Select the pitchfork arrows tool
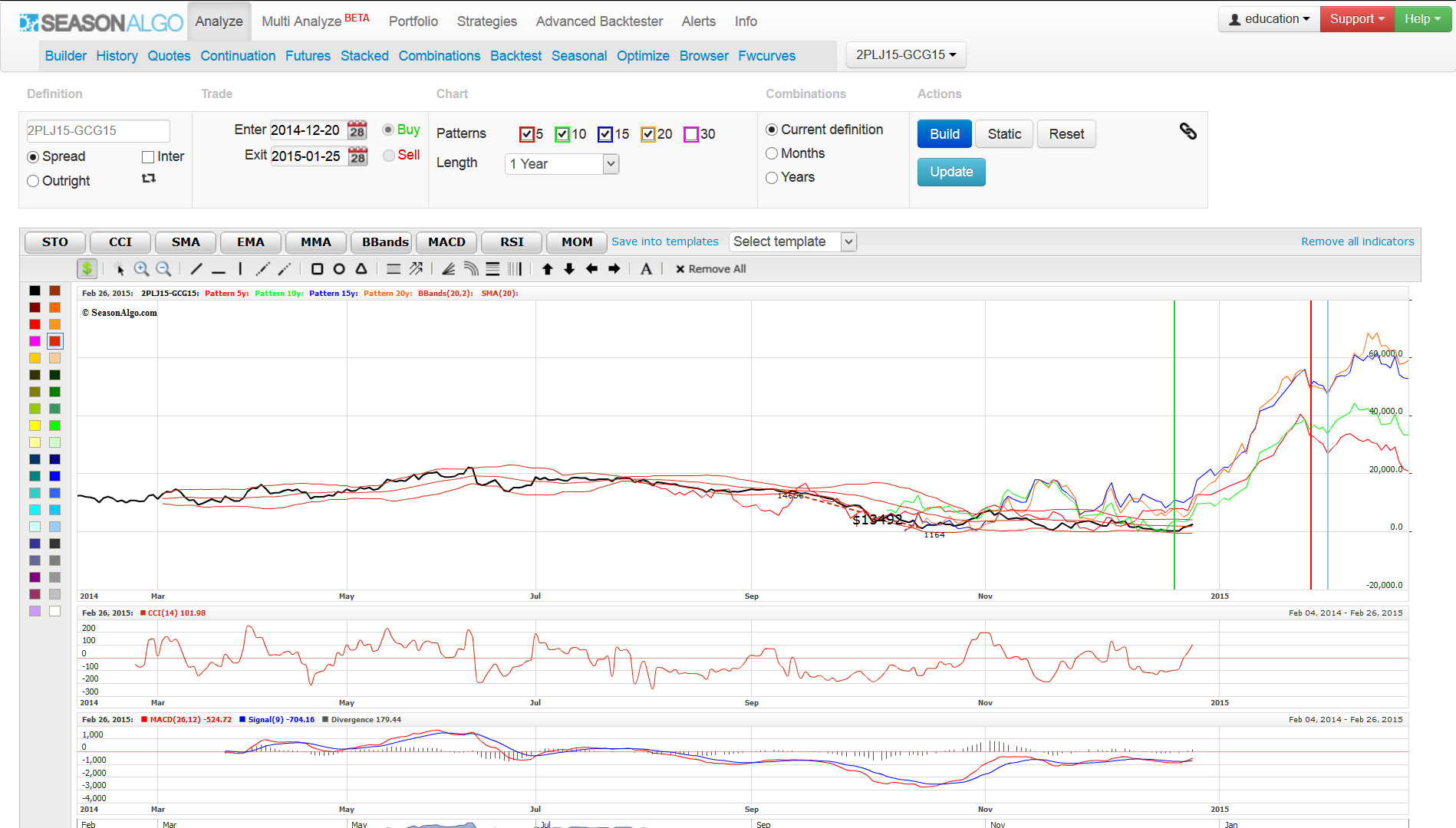1456x828 pixels. coord(416,269)
